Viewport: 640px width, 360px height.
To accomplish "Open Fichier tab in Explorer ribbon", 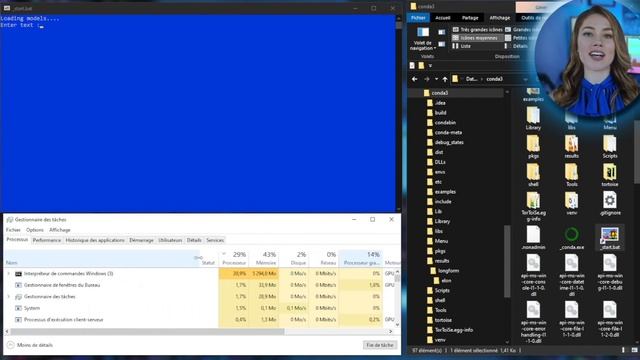I will pos(418,18).
